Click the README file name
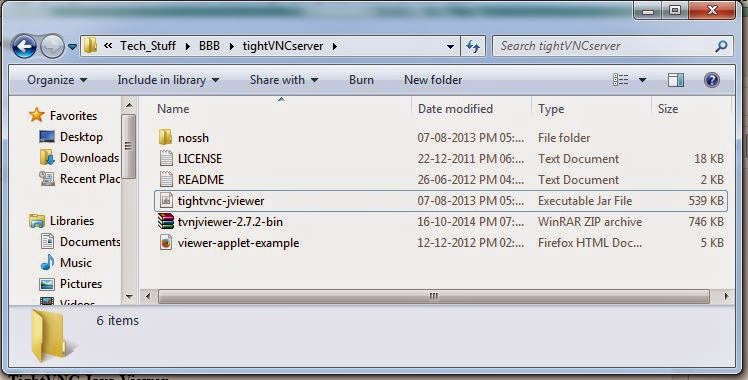 [201, 179]
